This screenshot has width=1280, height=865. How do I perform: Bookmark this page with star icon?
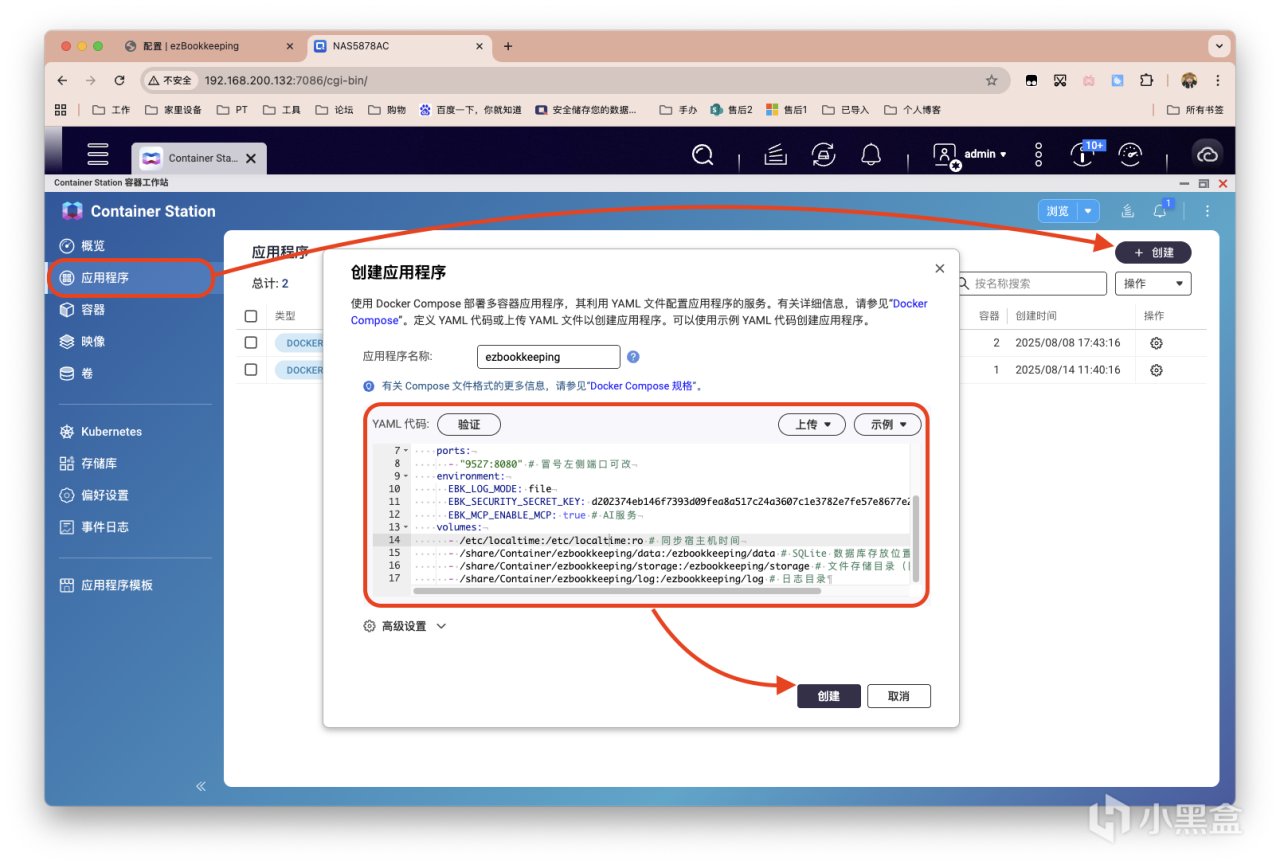(991, 80)
